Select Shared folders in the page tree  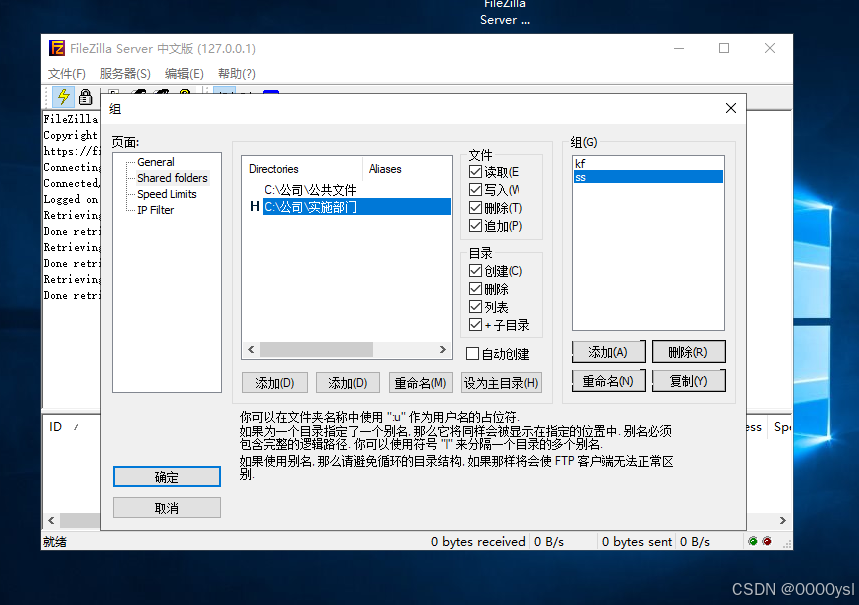172,178
